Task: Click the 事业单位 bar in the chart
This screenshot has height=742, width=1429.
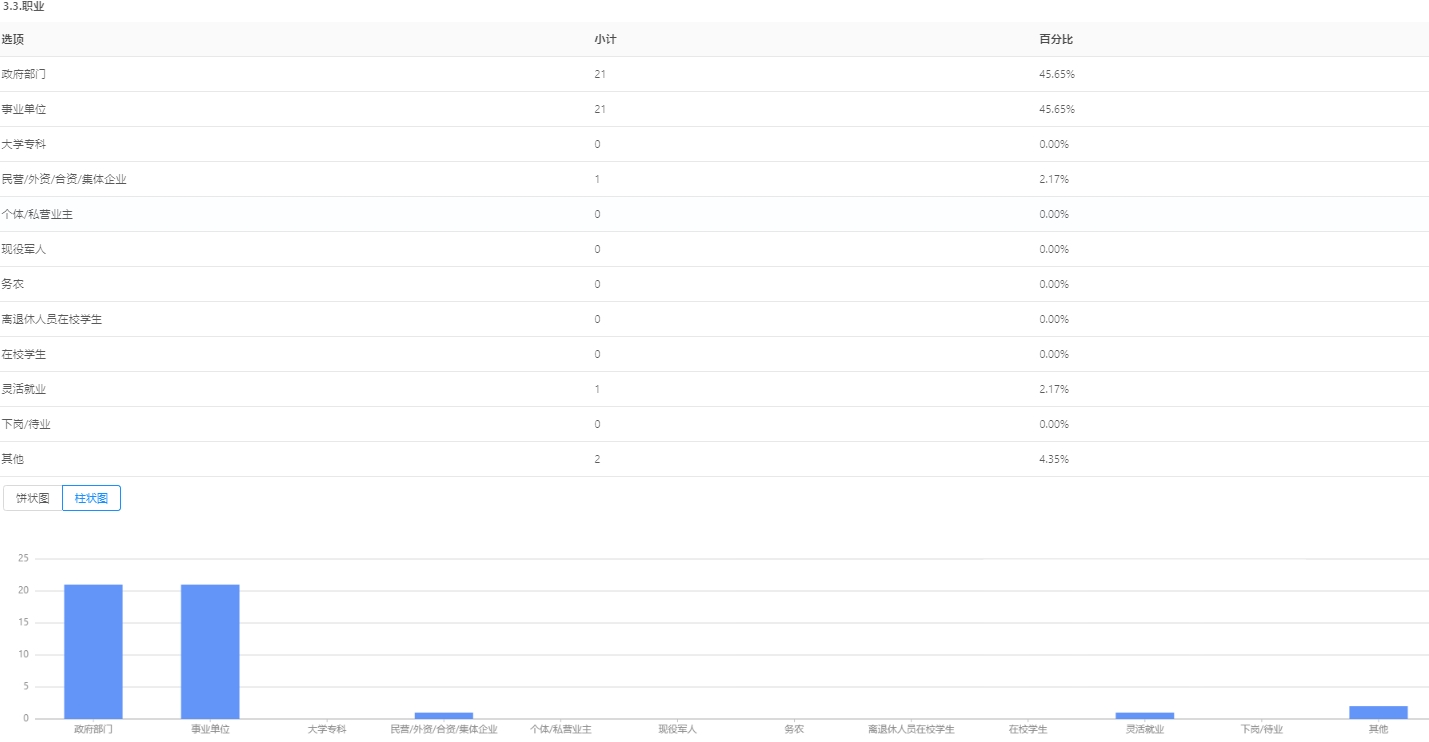Action: coord(210,651)
